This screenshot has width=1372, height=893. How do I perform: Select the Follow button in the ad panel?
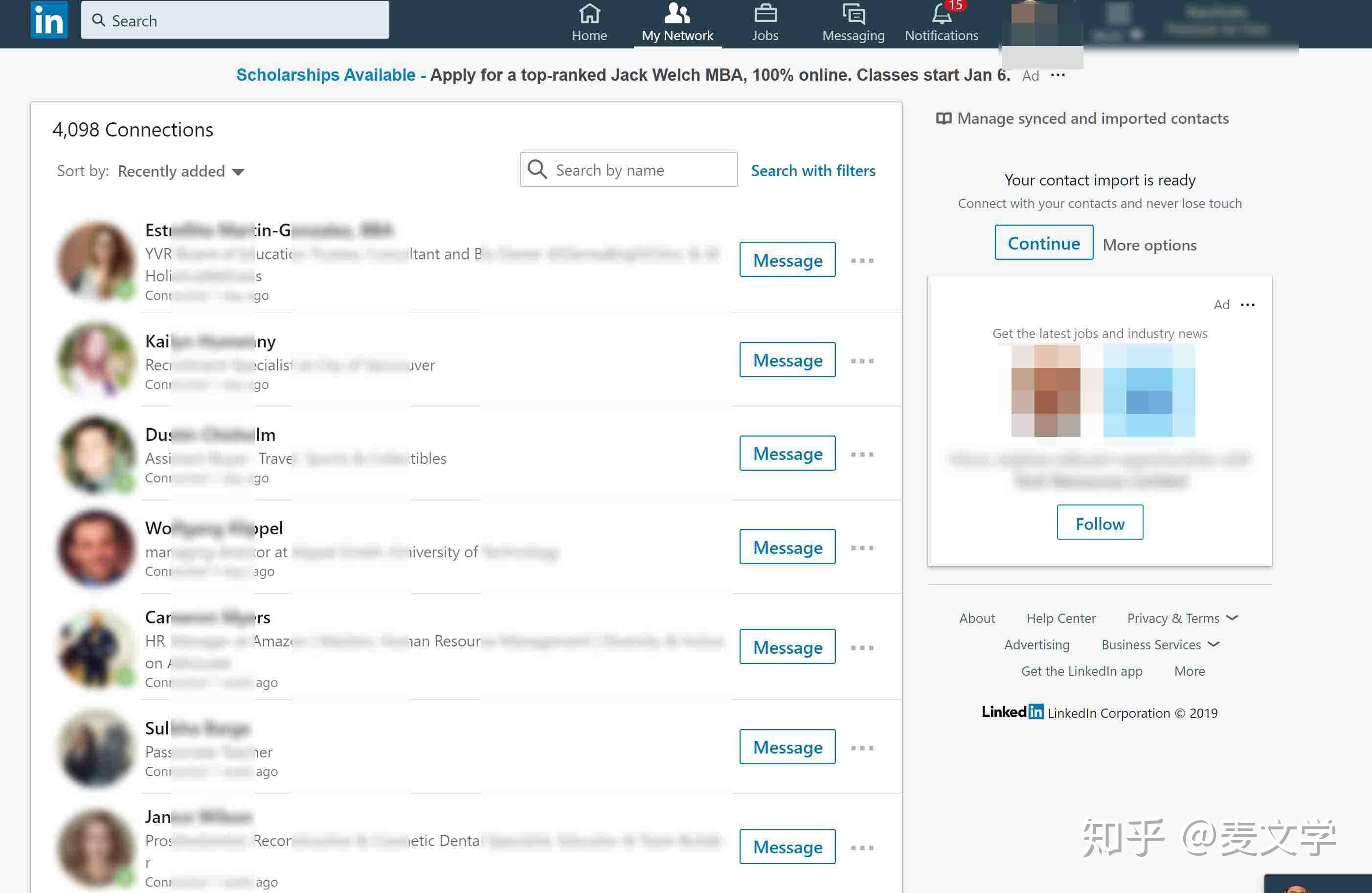click(1099, 522)
